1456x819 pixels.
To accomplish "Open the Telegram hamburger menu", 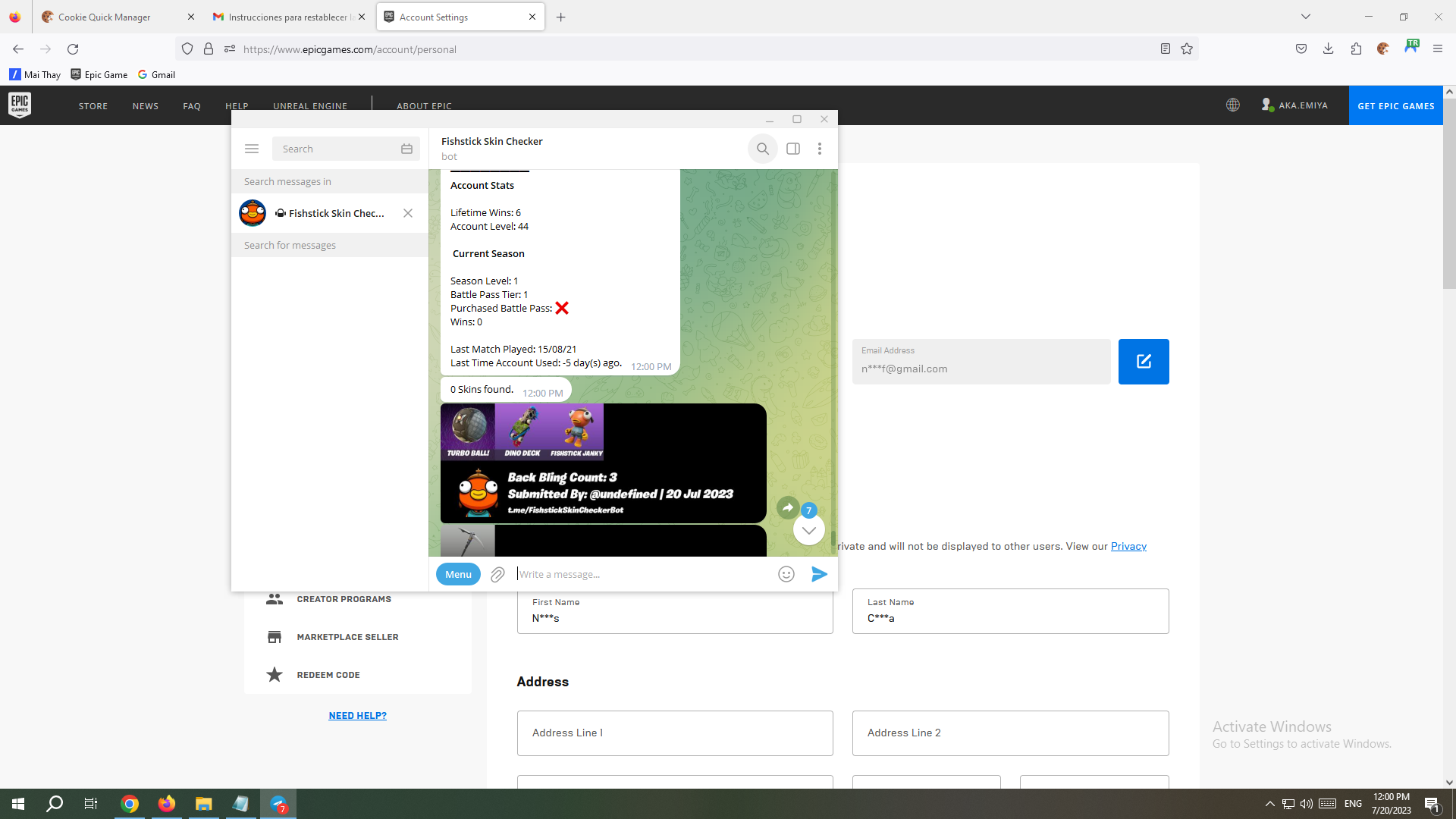I will point(252,149).
